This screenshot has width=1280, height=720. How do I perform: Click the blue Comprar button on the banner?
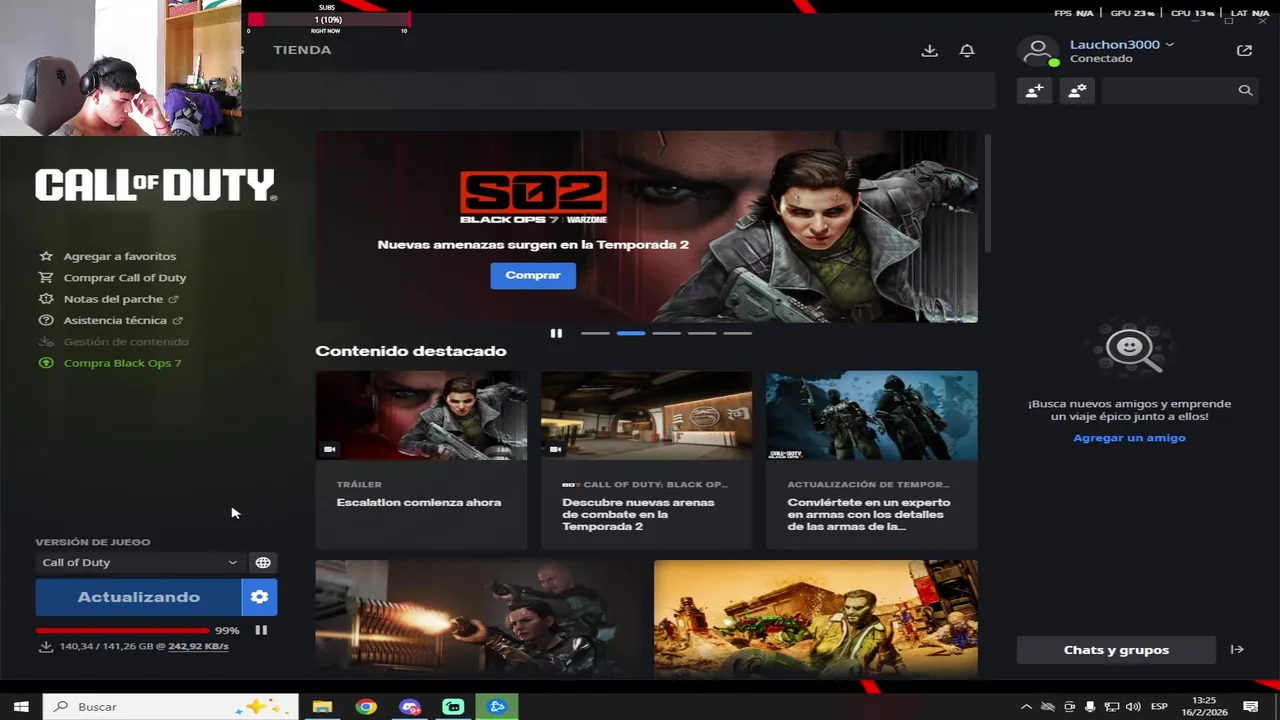coord(533,275)
